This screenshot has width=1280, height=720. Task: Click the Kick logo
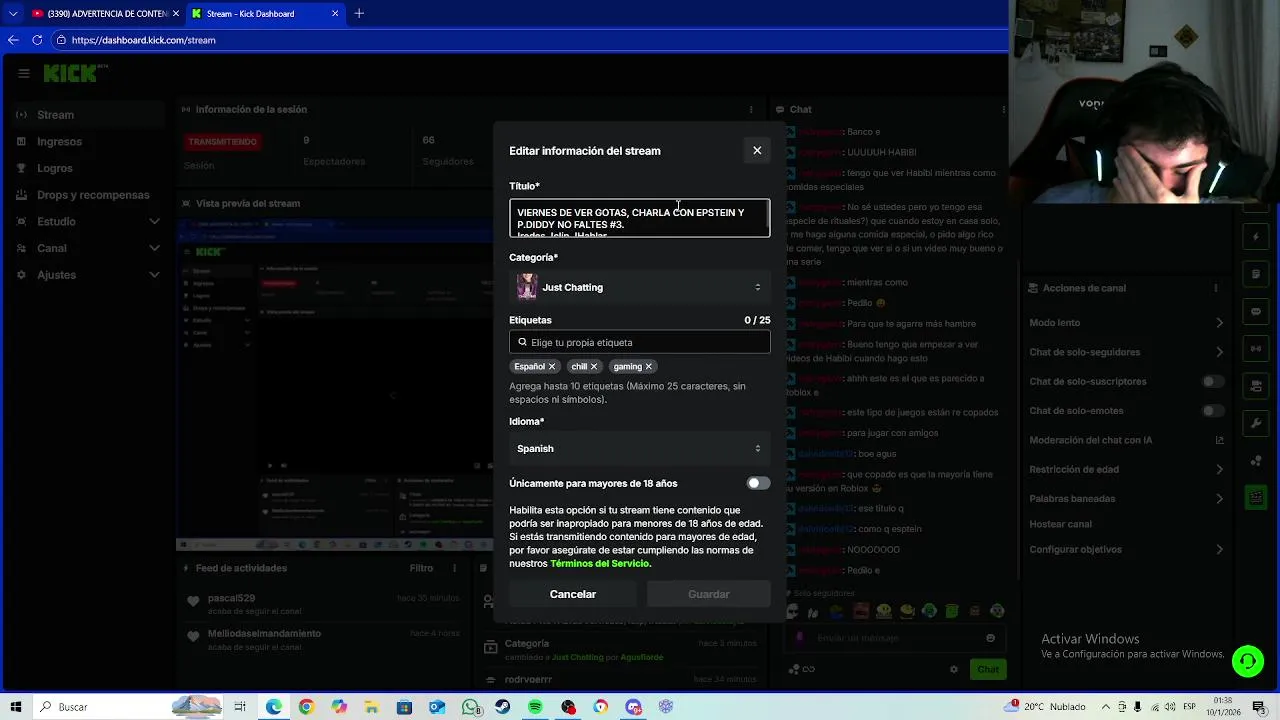pos(72,73)
